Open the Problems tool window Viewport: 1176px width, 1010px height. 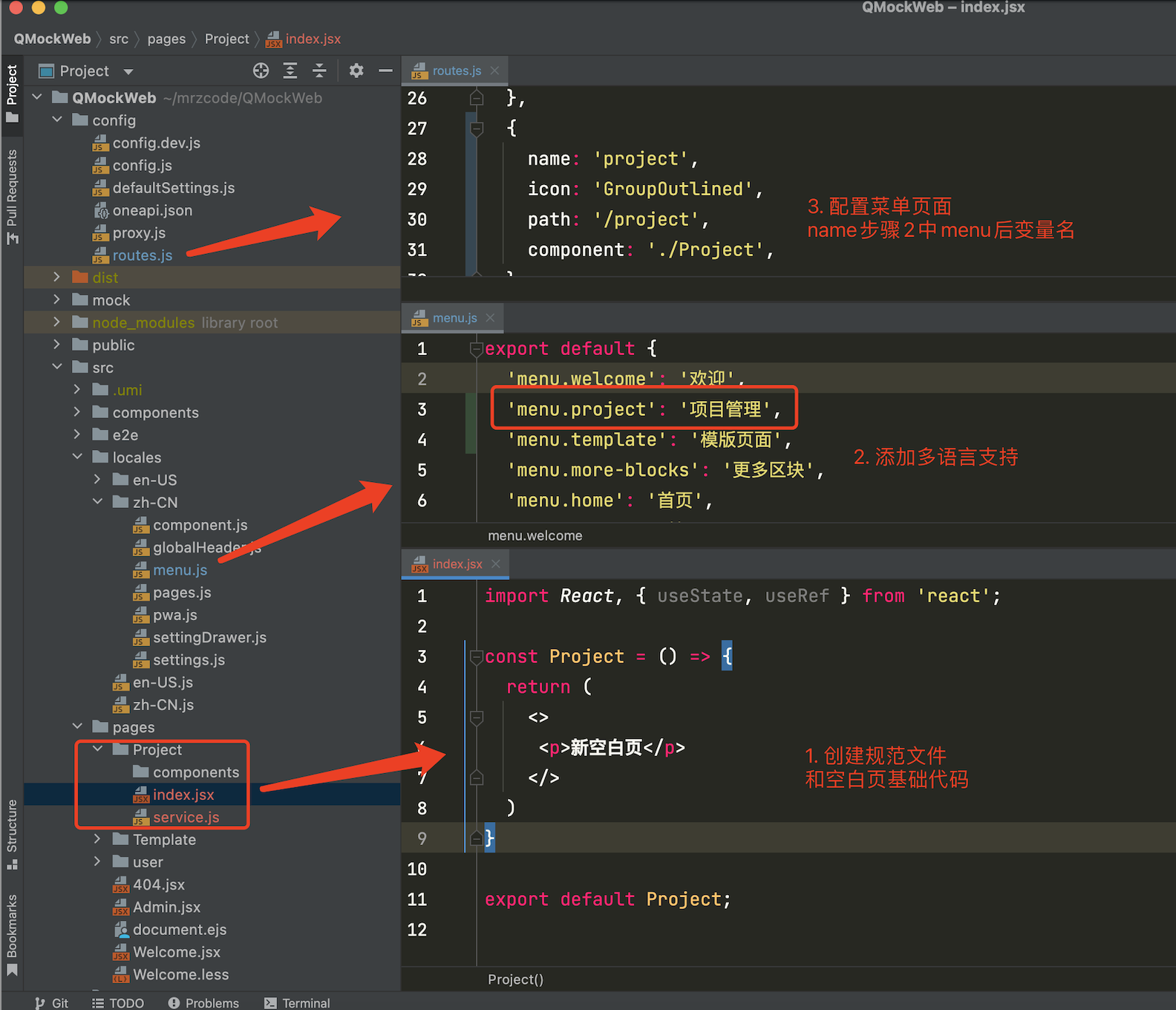click(x=203, y=1003)
